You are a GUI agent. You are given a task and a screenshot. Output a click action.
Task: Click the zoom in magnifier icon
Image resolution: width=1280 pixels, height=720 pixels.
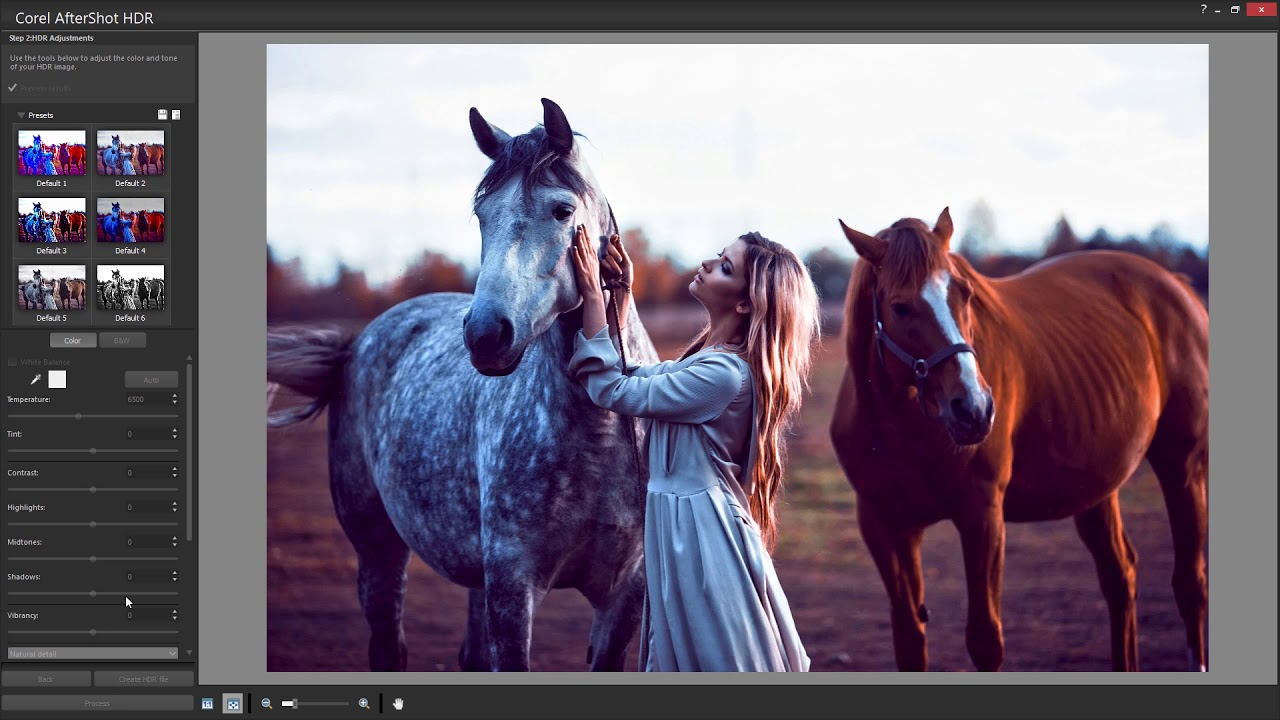click(x=364, y=703)
